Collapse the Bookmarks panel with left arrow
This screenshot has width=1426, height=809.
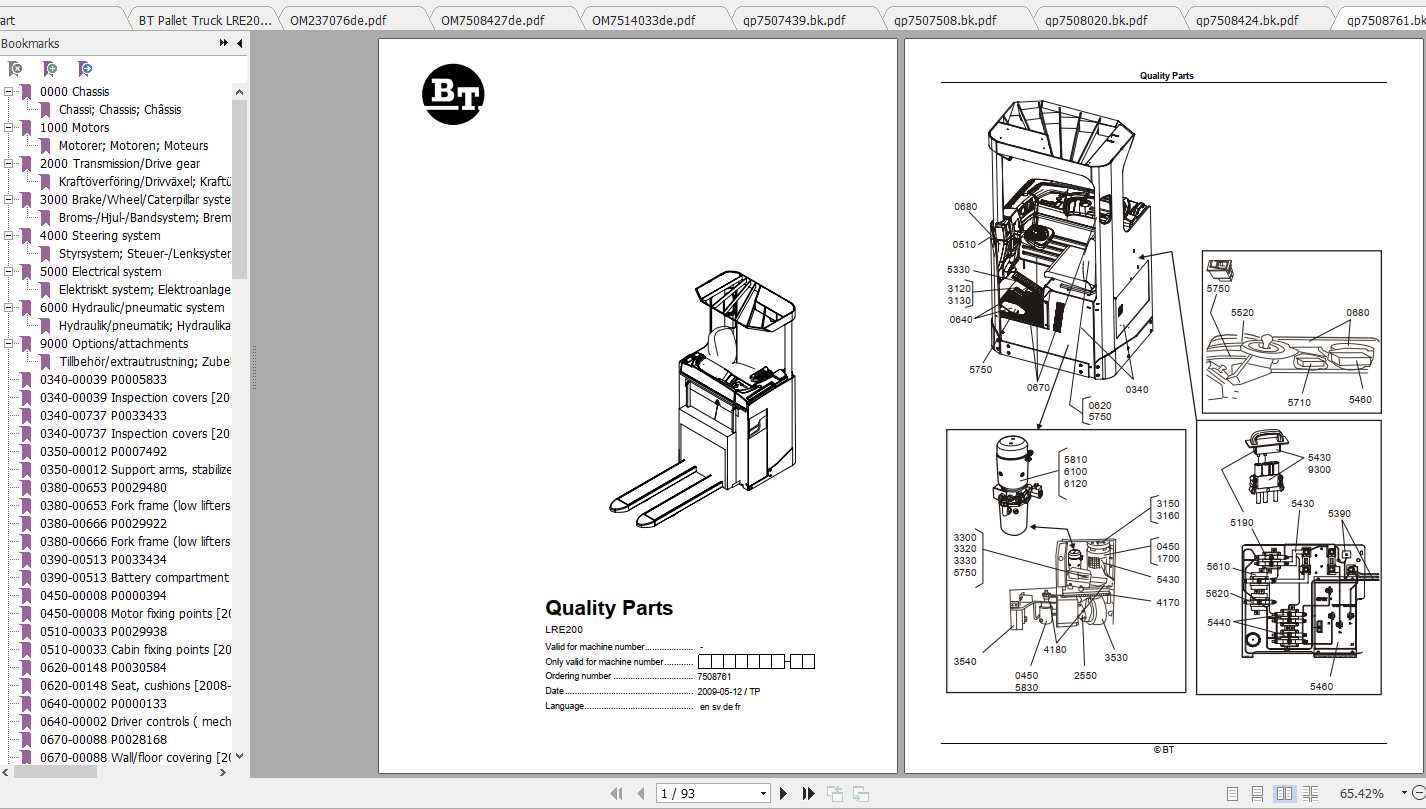pyautogui.click(x=239, y=43)
